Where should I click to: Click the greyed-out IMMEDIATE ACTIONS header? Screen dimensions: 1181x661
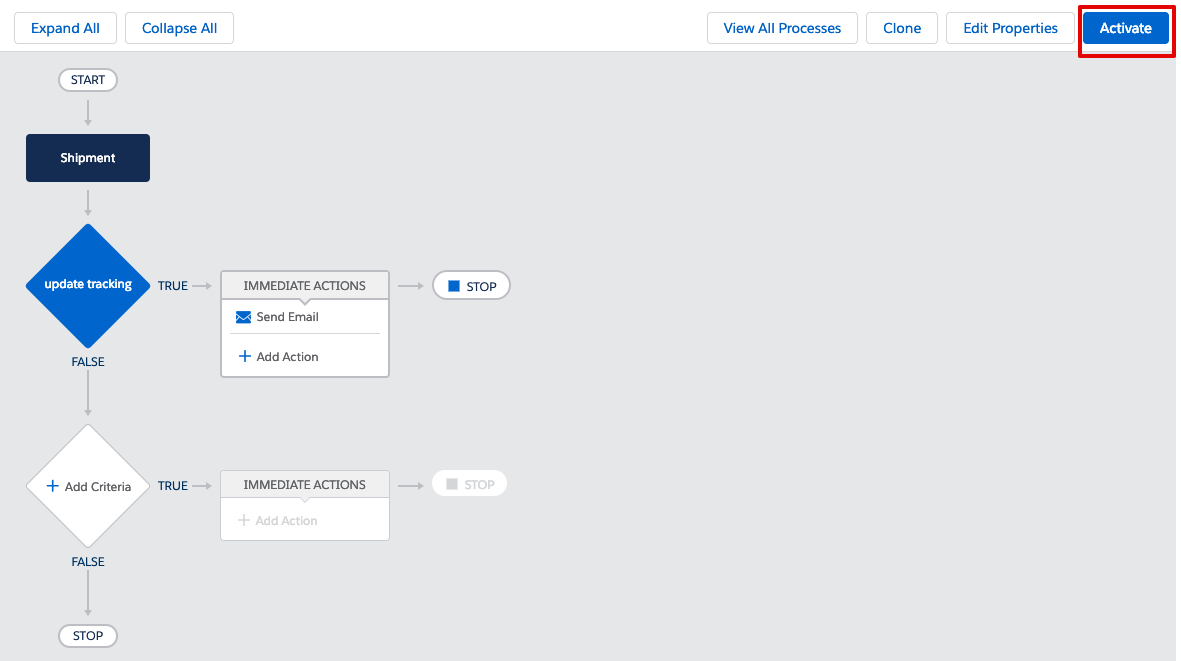pos(304,485)
